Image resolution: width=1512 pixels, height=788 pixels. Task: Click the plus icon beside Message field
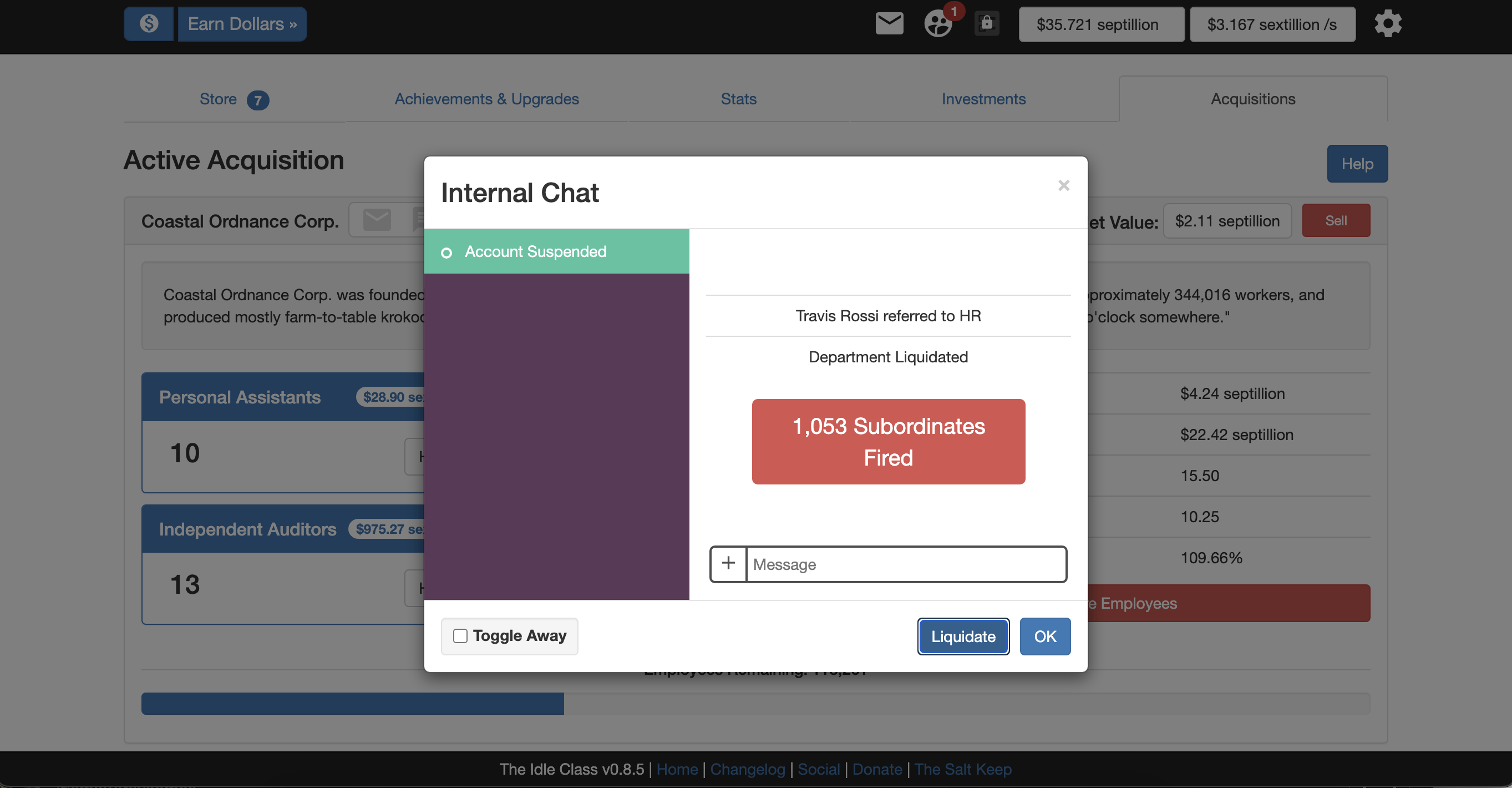[x=728, y=564]
